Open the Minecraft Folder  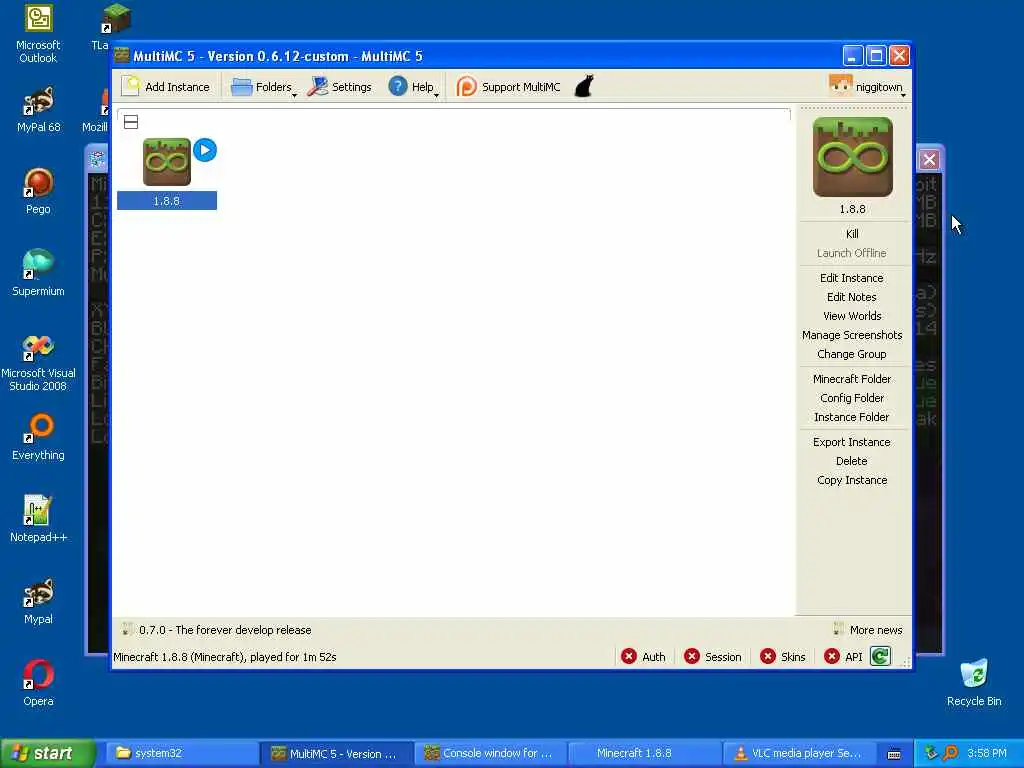(x=852, y=379)
